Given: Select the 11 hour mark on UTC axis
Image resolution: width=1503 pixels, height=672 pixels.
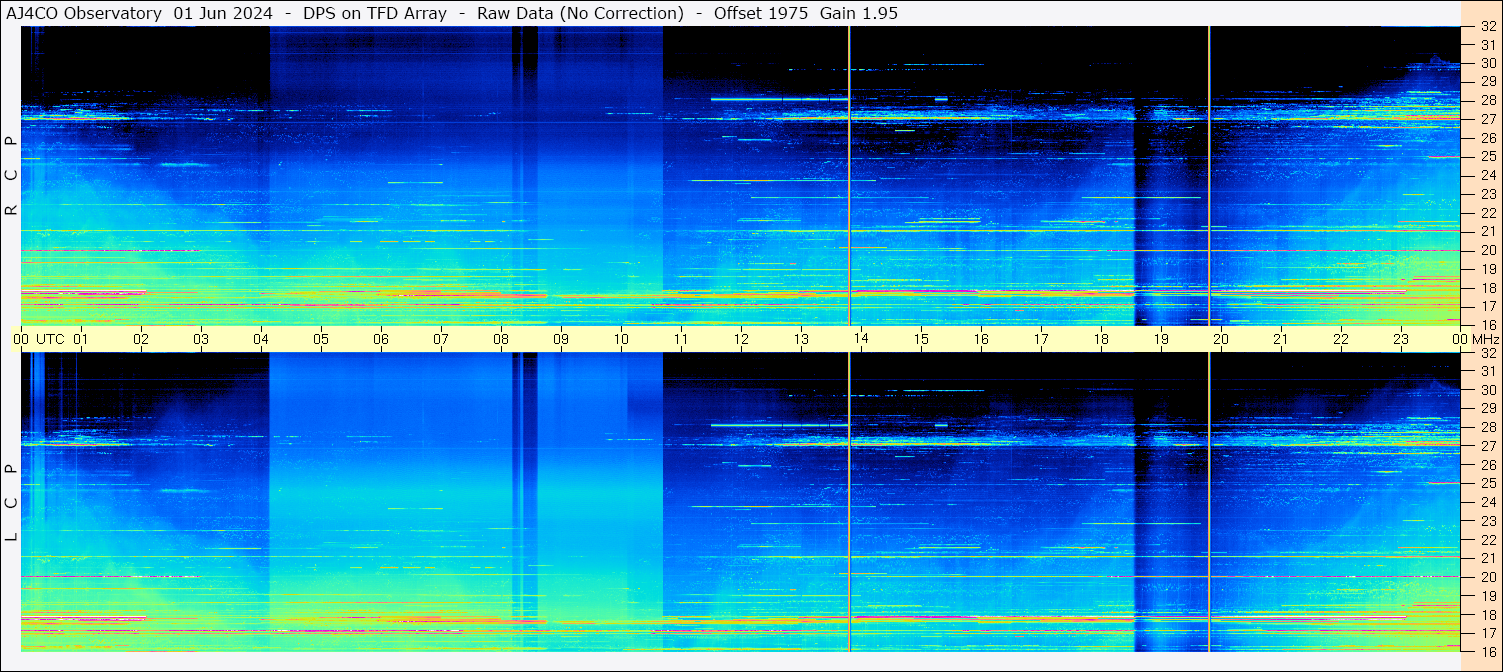Looking at the screenshot, I should [680, 339].
